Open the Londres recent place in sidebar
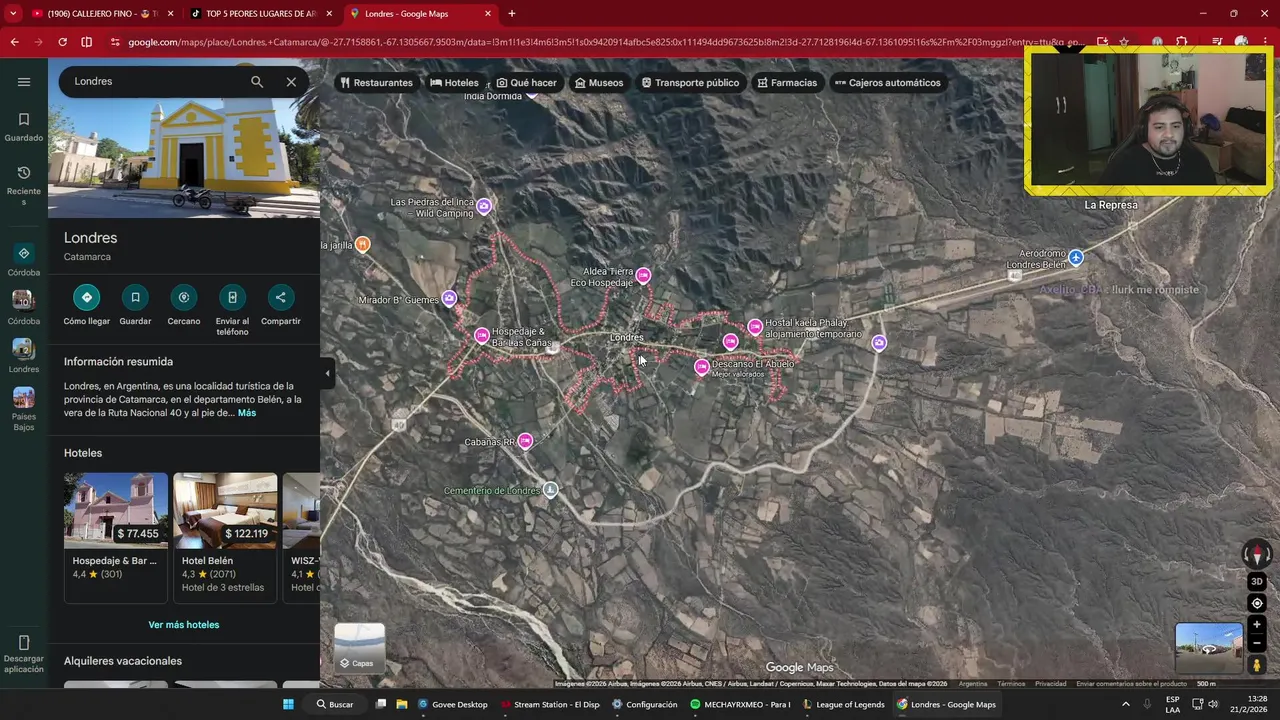The height and width of the screenshot is (720, 1280). pyautogui.click(x=24, y=356)
